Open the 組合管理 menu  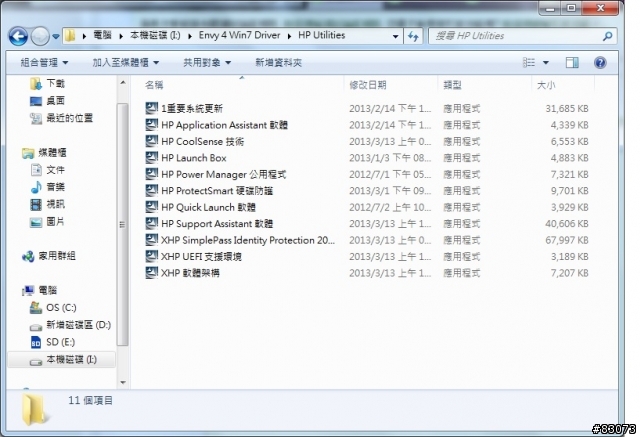[x=44, y=63]
